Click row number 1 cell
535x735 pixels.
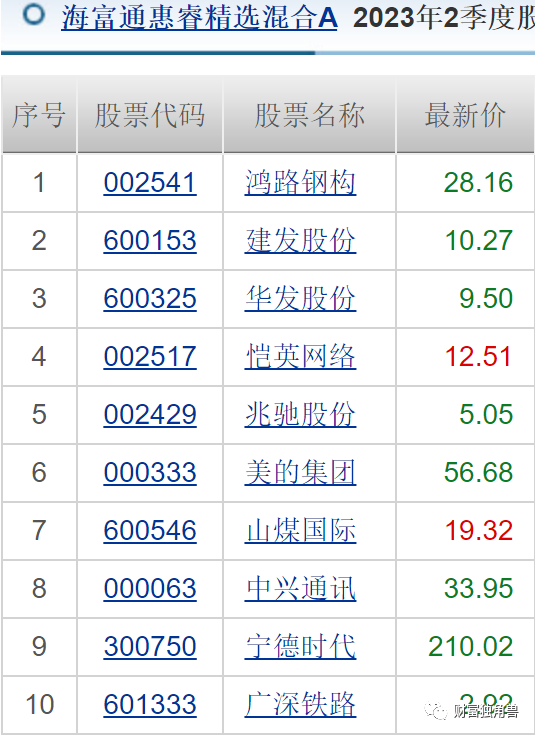[39, 182]
